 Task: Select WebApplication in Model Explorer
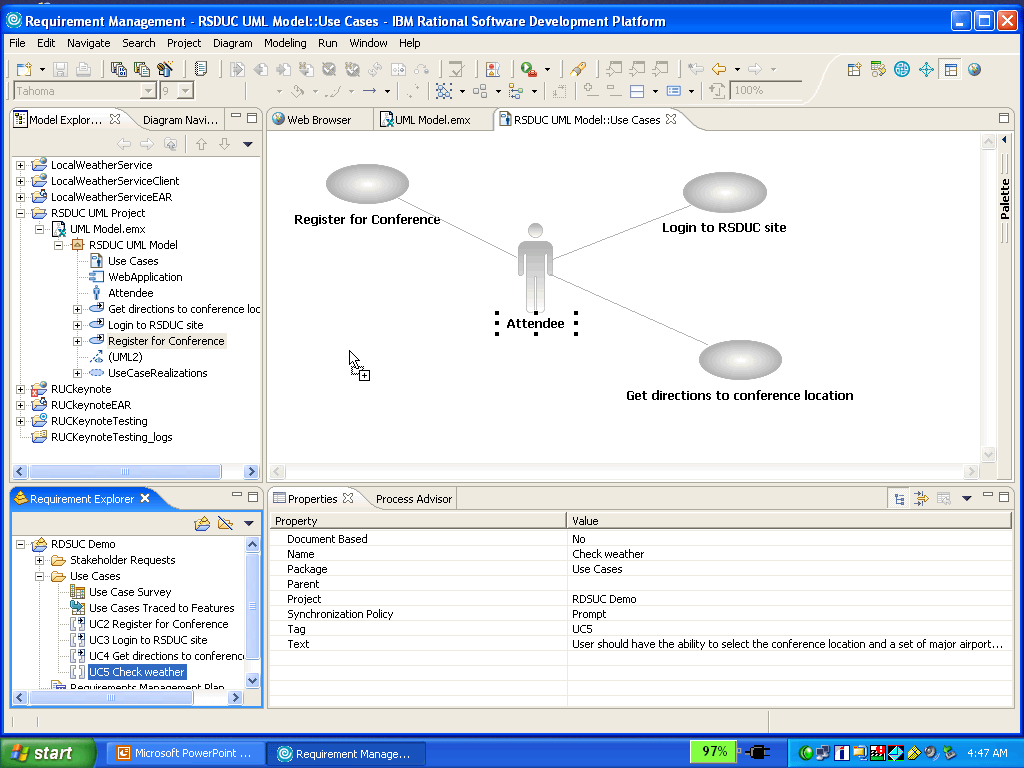(145, 278)
